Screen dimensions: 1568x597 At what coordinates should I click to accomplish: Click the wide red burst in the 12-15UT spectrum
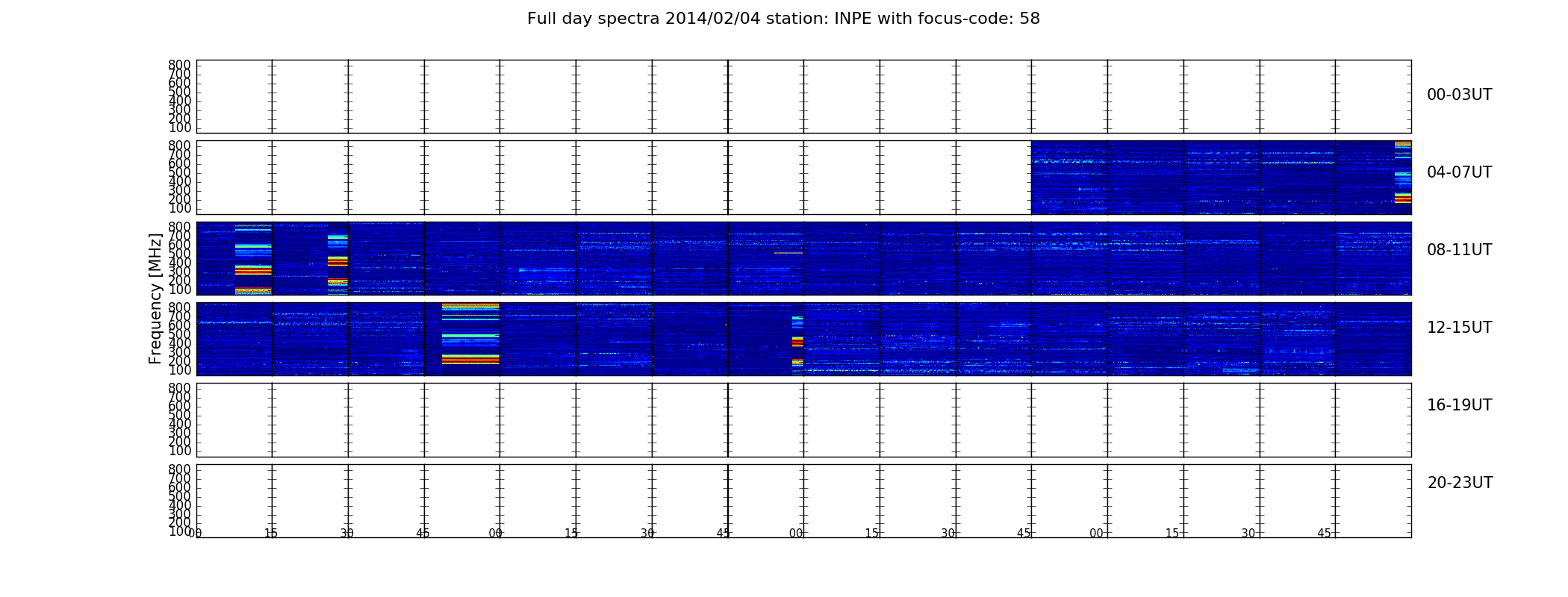tap(470, 339)
